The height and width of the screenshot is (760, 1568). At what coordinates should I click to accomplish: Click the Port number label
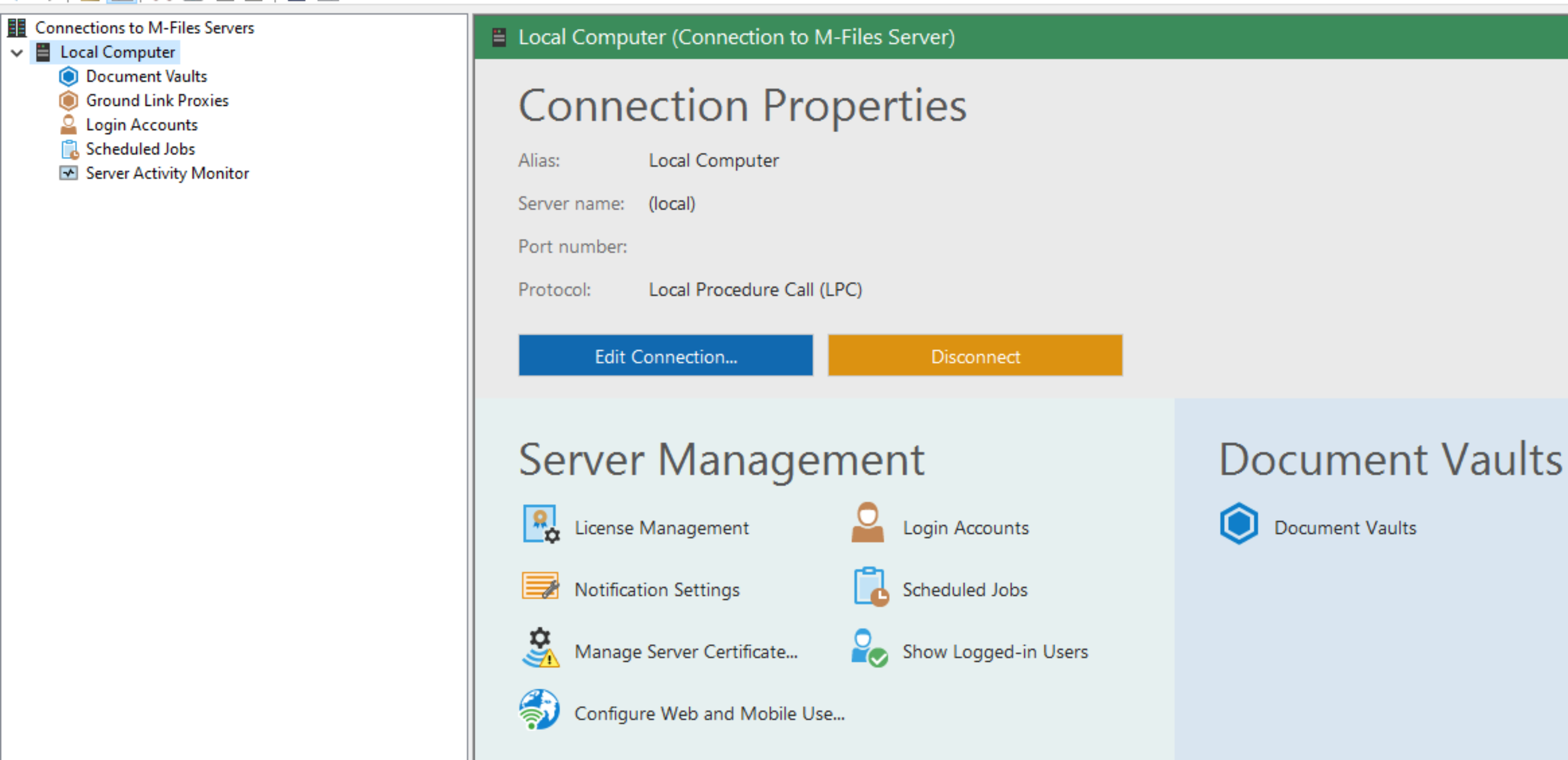572,247
